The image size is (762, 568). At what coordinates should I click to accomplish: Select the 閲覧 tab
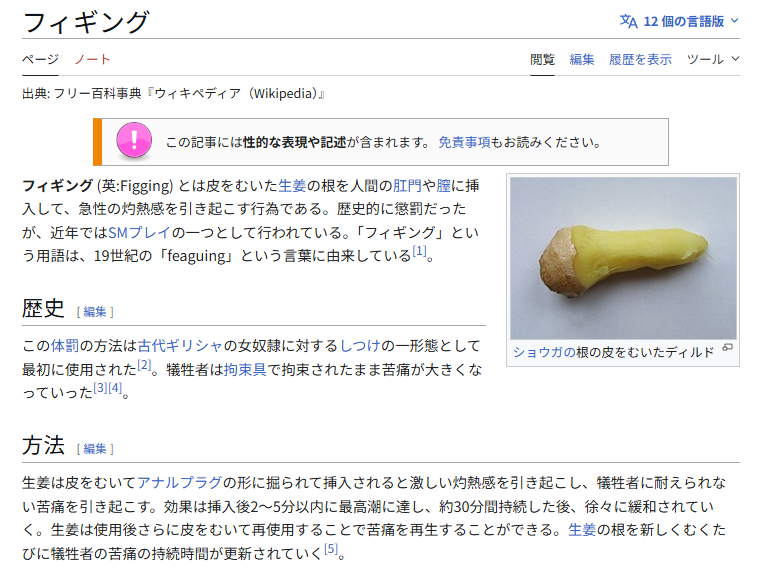[542, 59]
